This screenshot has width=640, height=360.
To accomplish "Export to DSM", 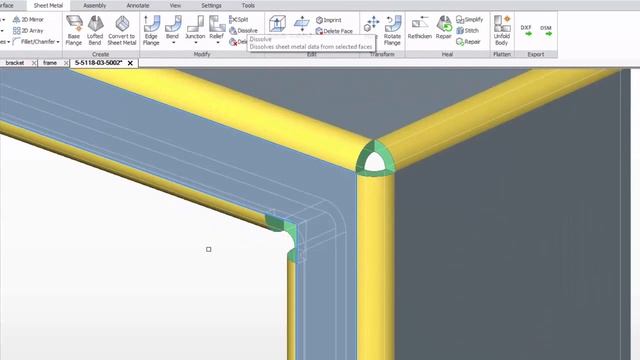I will point(546,31).
